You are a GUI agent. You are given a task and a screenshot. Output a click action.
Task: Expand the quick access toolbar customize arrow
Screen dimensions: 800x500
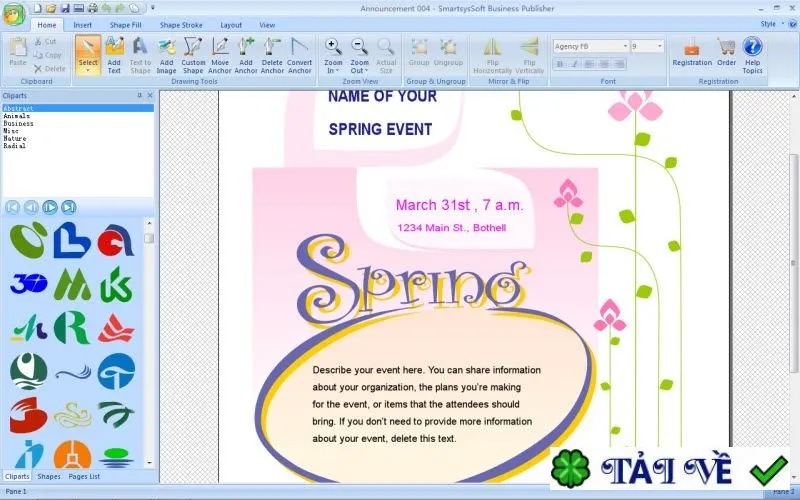point(153,8)
